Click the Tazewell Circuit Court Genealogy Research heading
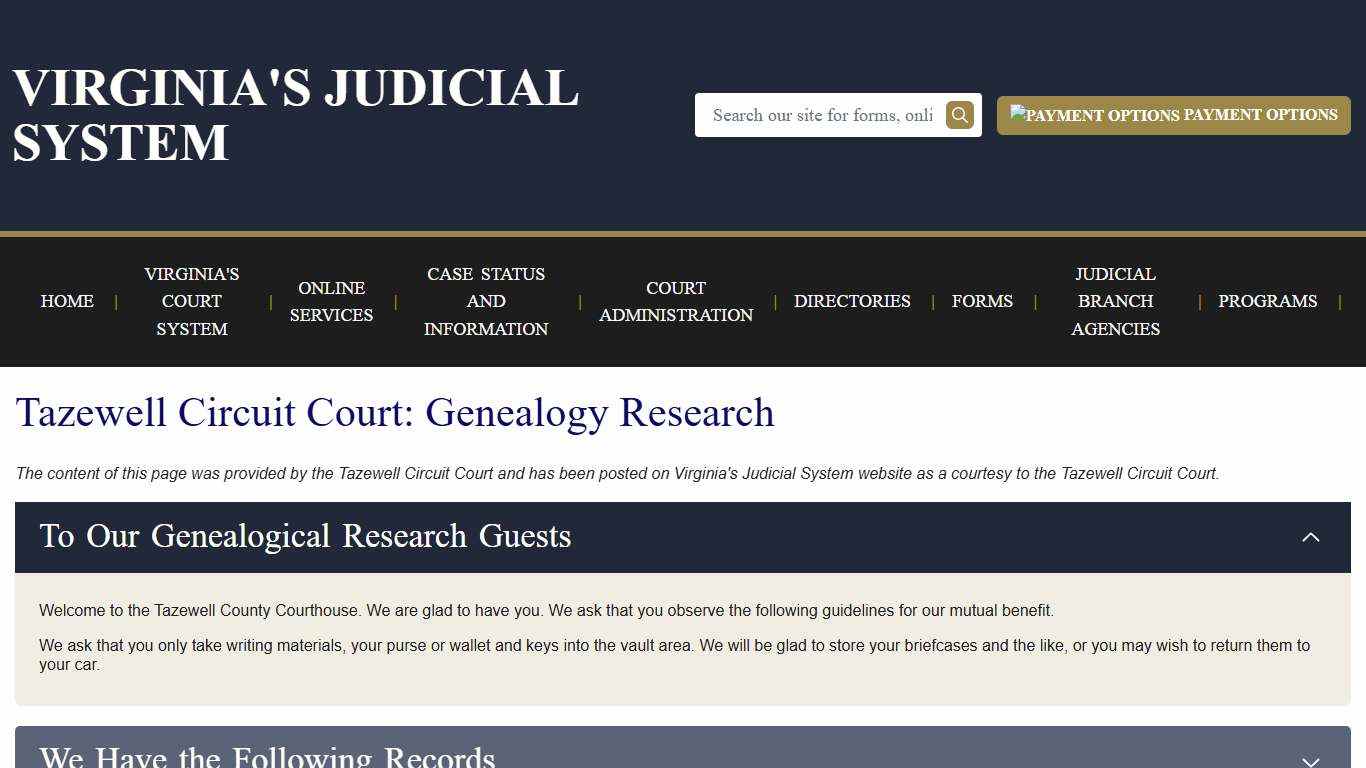The height and width of the screenshot is (768, 1366). (x=395, y=412)
